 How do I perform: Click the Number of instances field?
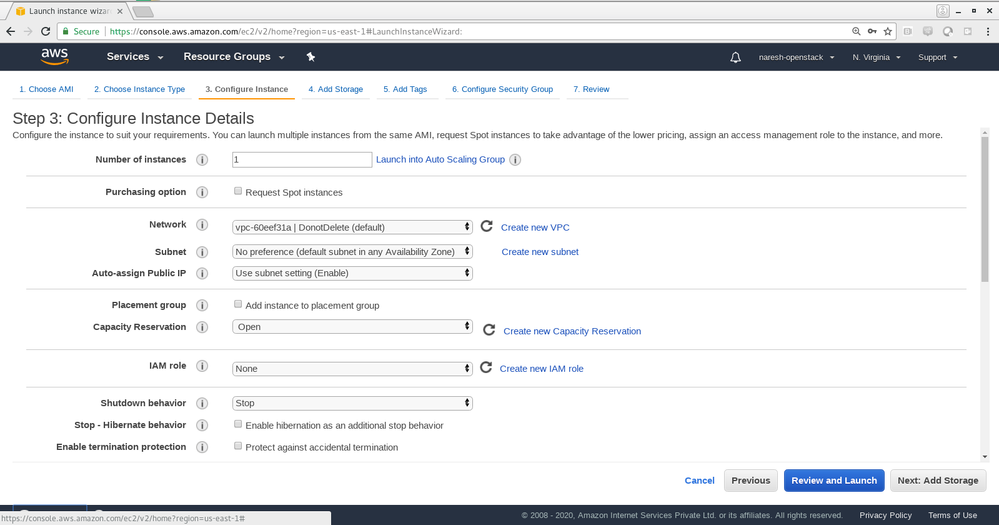click(302, 160)
